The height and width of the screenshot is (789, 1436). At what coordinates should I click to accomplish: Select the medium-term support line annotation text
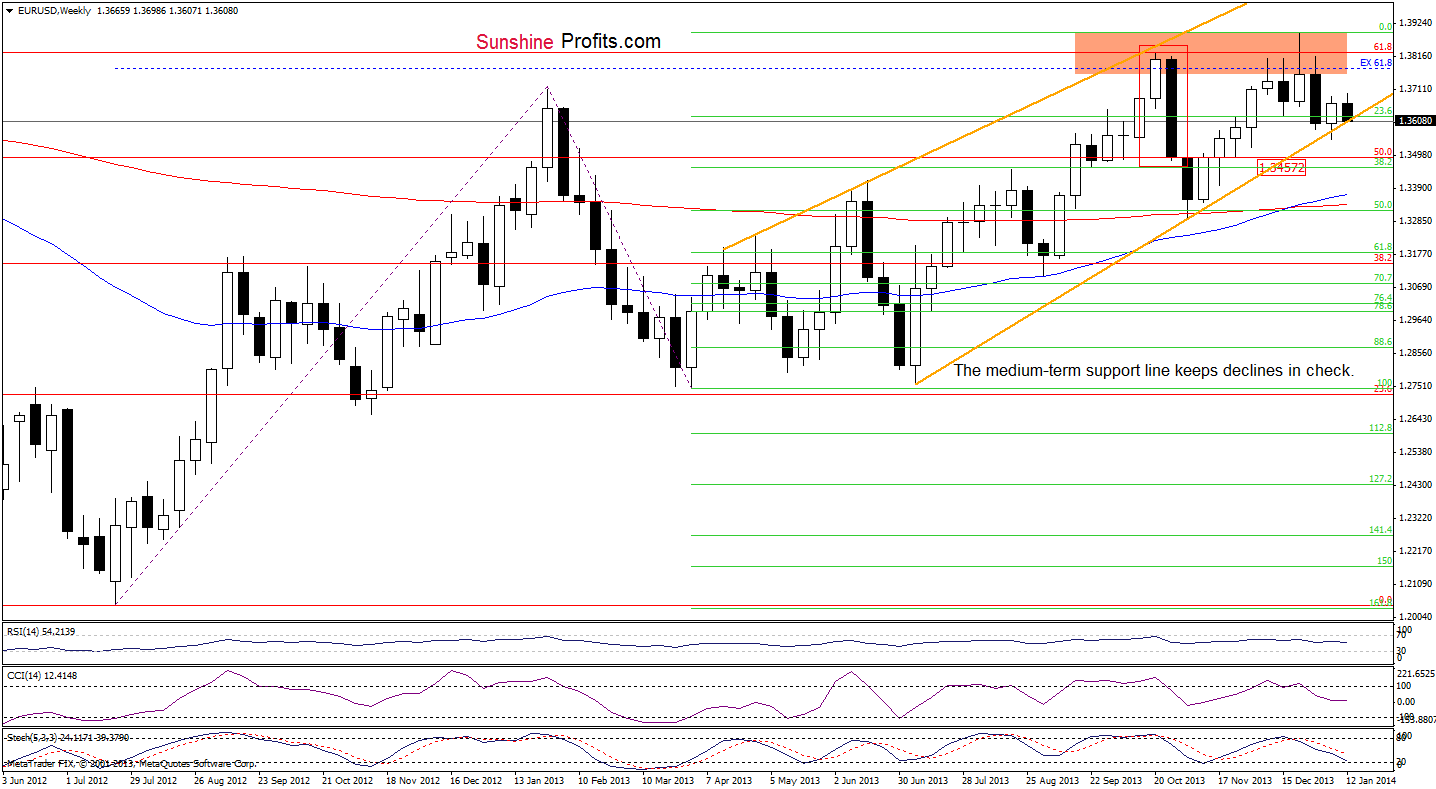pyautogui.click(x=1154, y=370)
